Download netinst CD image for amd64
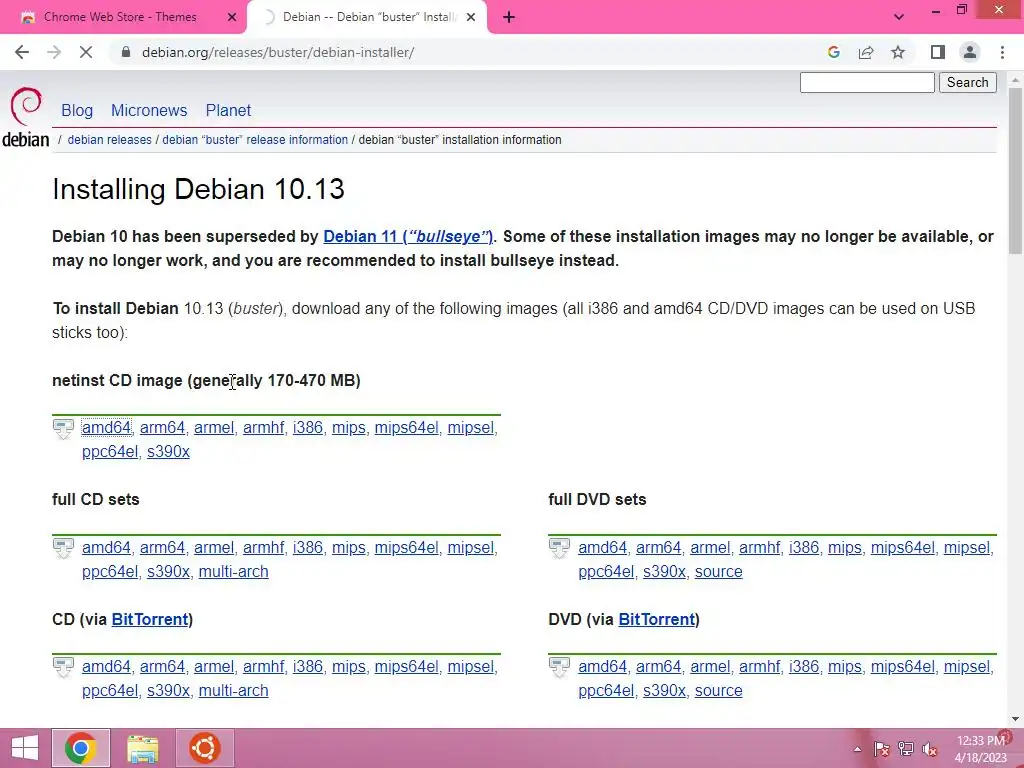This screenshot has height=768, width=1024. coord(106,428)
